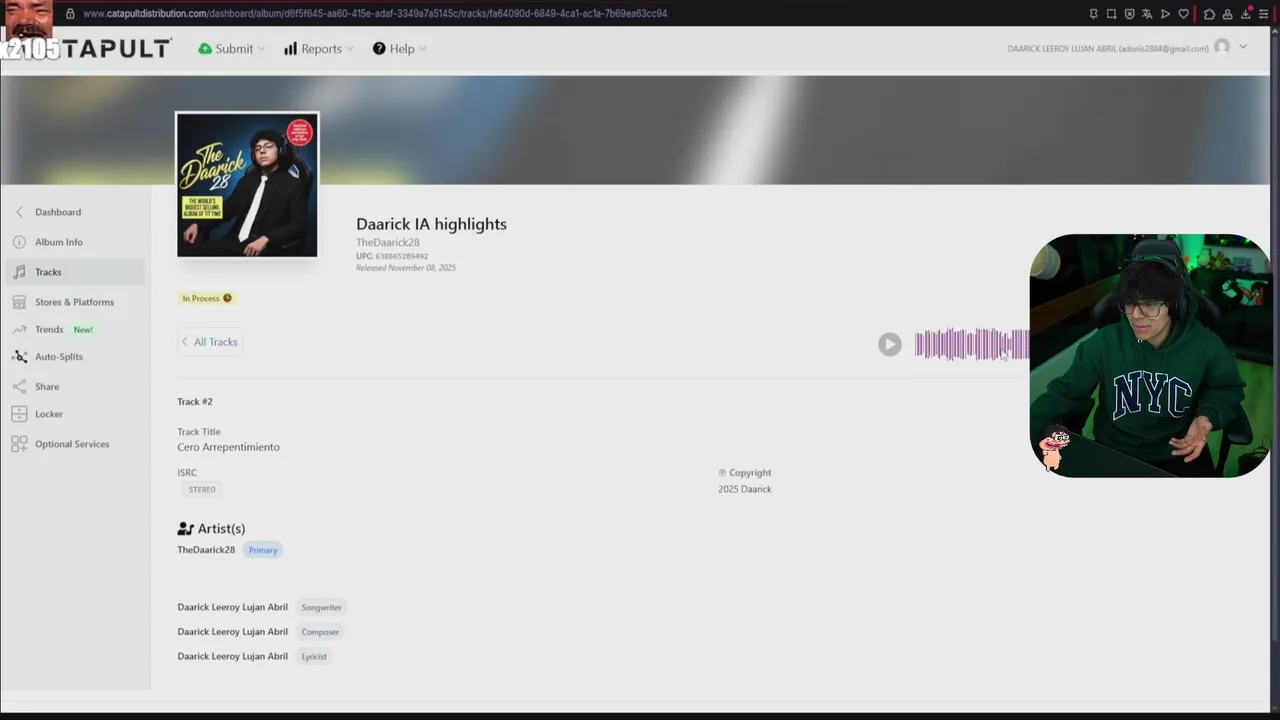Click the browser translate icon
This screenshot has width=1280, height=720.
pyautogui.click(x=1147, y=14)
